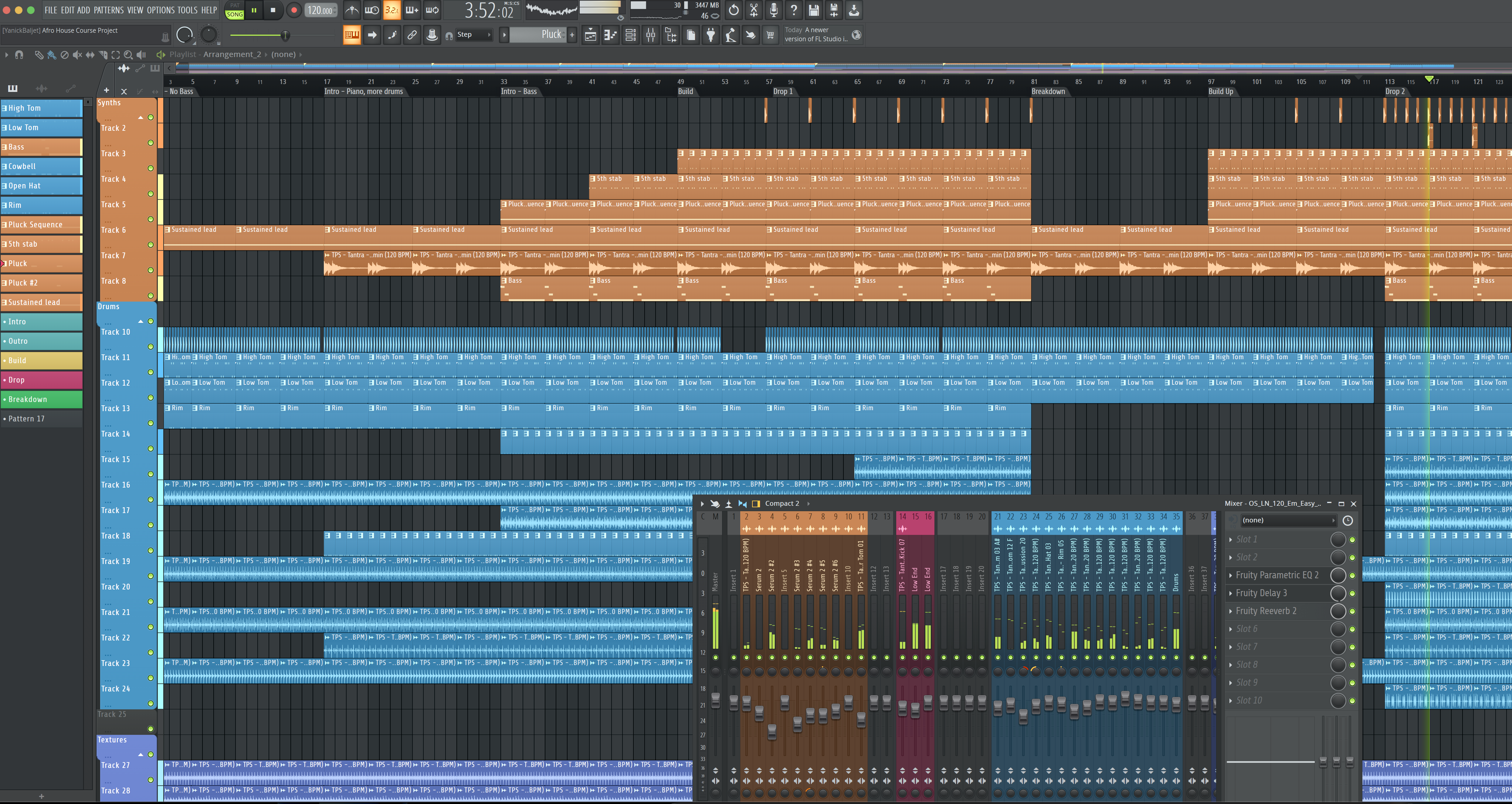The height and width of the screenshot is (804, 1512).
Task: Open the Channel rack from the toolbar
Action: point(631,35)
